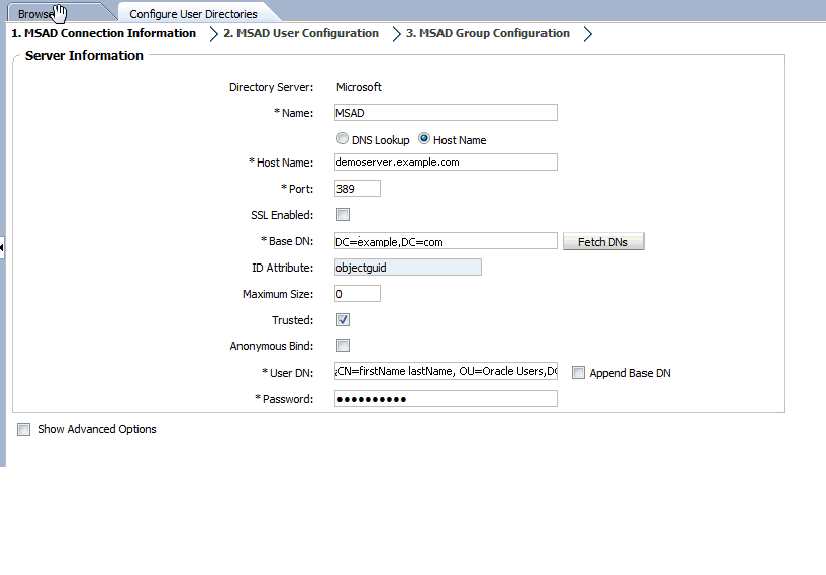Click the Base DN input field

(446, 241)
